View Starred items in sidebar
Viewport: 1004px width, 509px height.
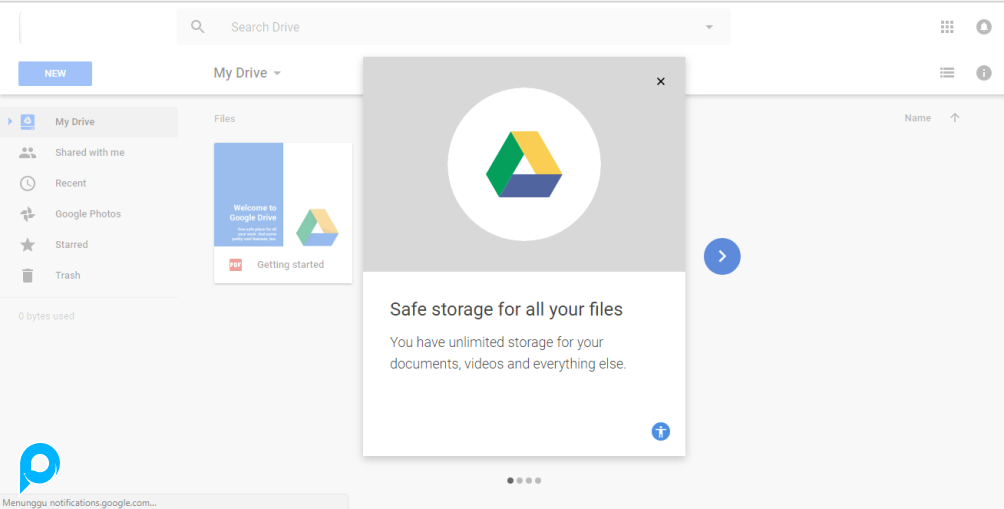tap(71, 245)
